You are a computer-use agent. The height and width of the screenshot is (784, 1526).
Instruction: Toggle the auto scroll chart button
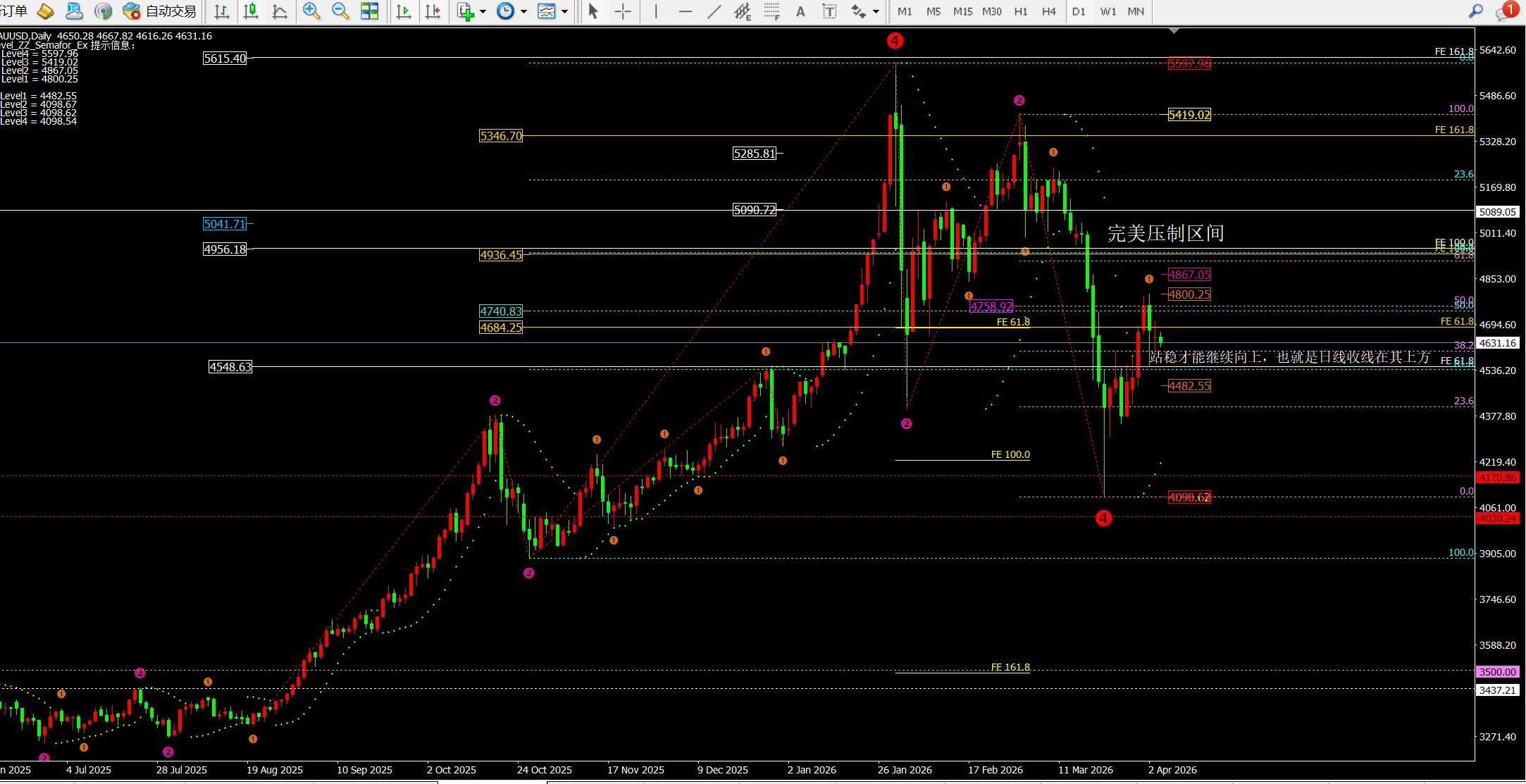[x=404, y=11]
